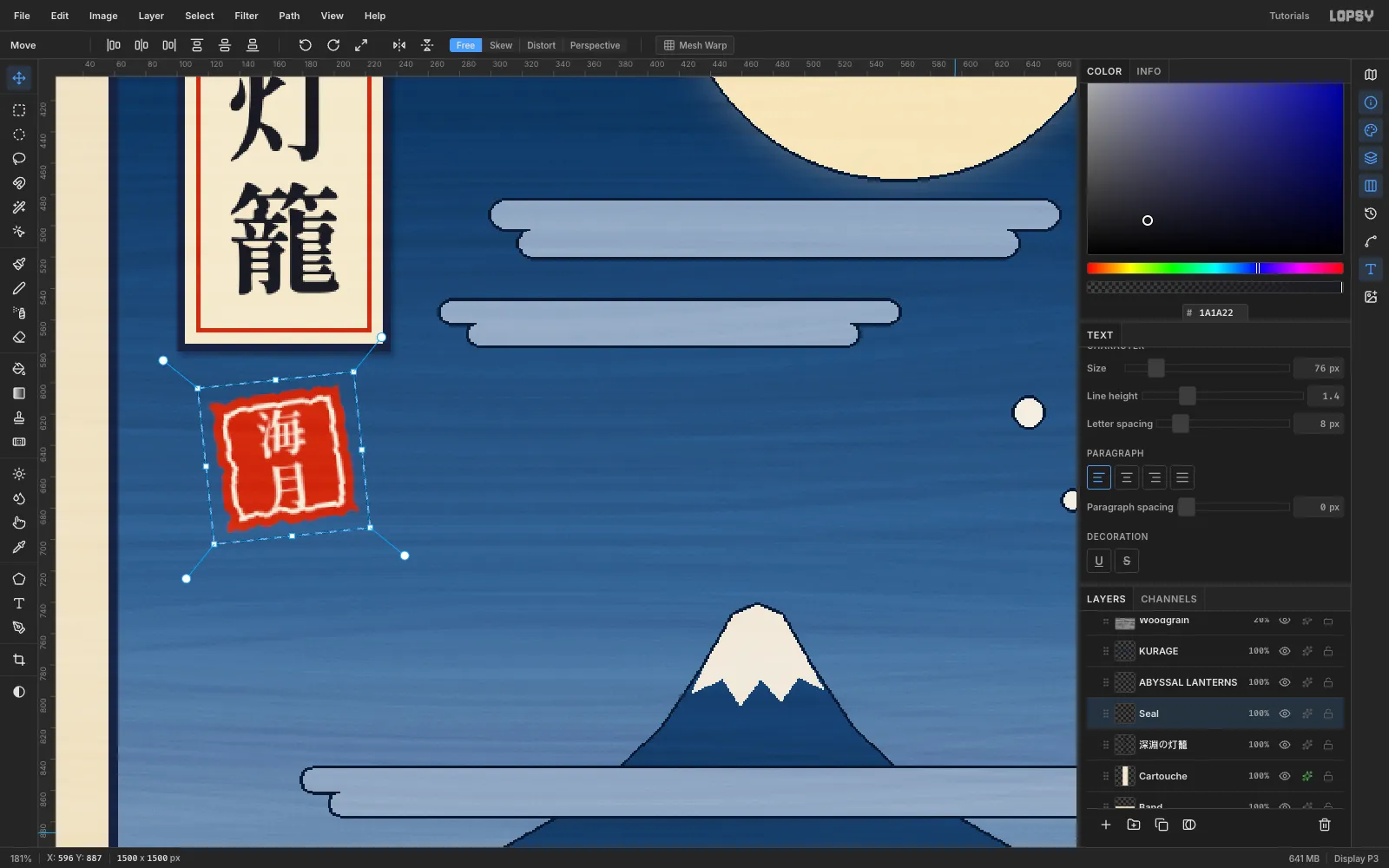Flip vertically using the toolbar icon
Screen dimensions: 1389x868
(427, 45)
